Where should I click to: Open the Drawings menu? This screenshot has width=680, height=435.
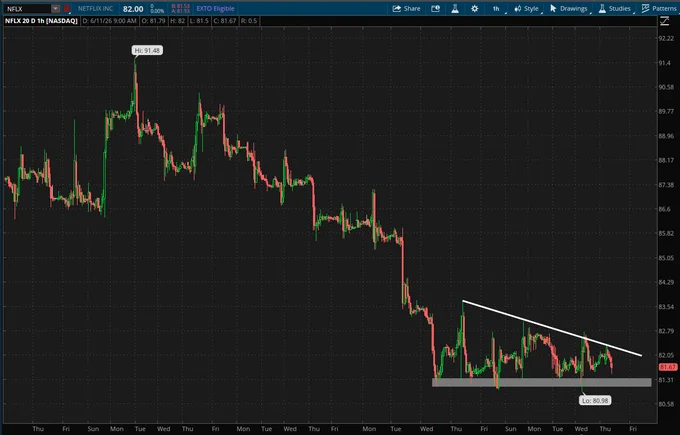pos(569,9)
